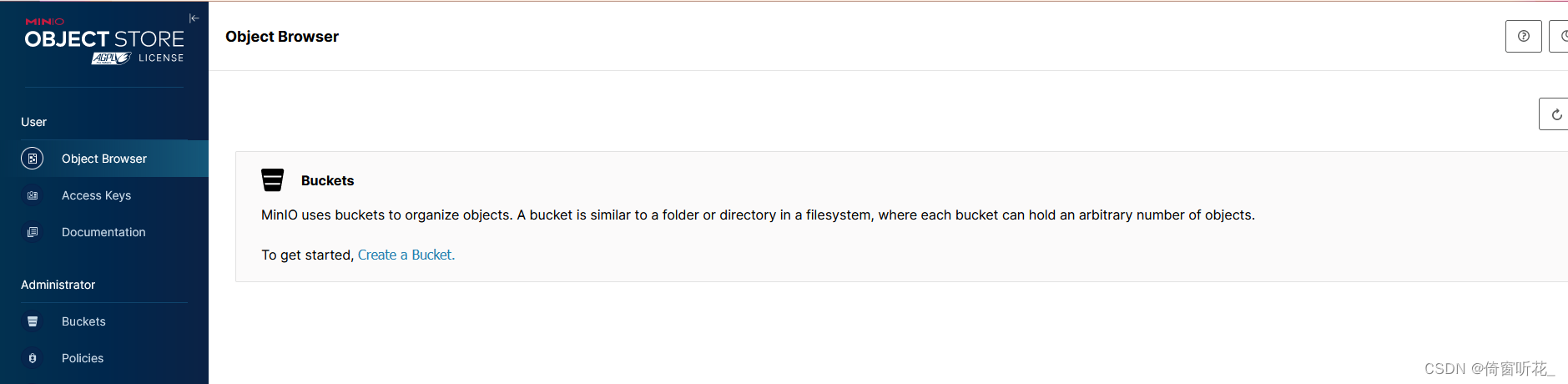Viewport: 1568px width, 384px height.
Task: Click the Object Browser page title
Action: coord(282,37)
